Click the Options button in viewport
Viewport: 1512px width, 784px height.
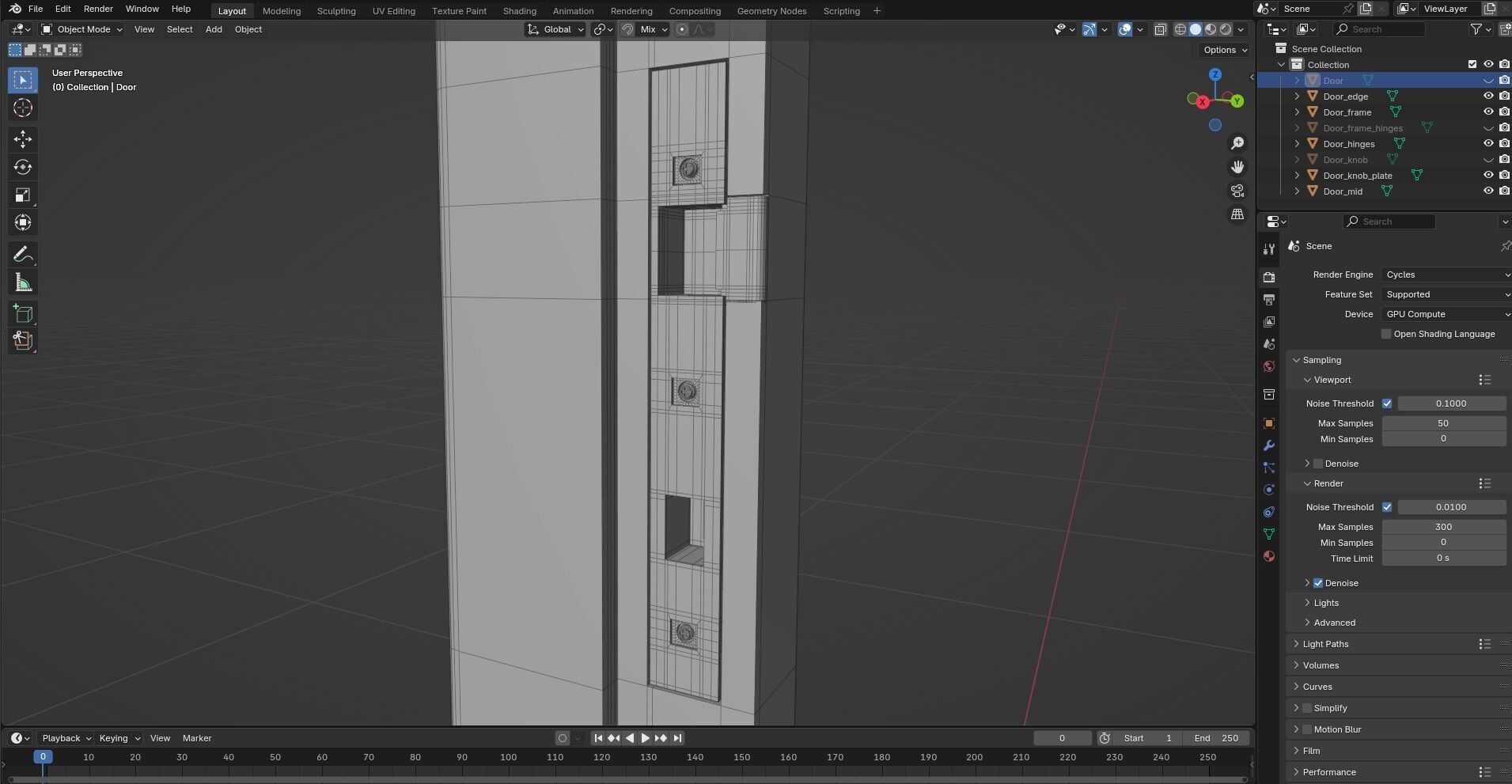tap(1225, 50)
